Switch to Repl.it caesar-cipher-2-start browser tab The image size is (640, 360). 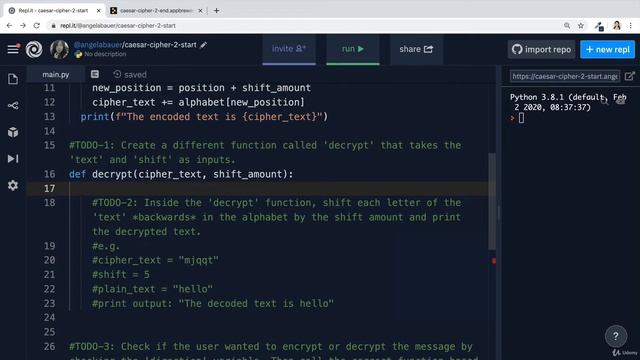(53, 11)
